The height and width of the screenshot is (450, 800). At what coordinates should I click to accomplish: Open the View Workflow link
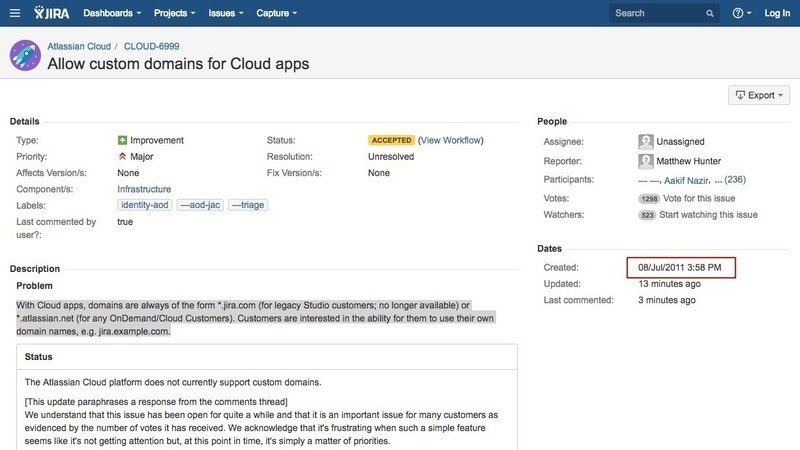click(450, 141)
